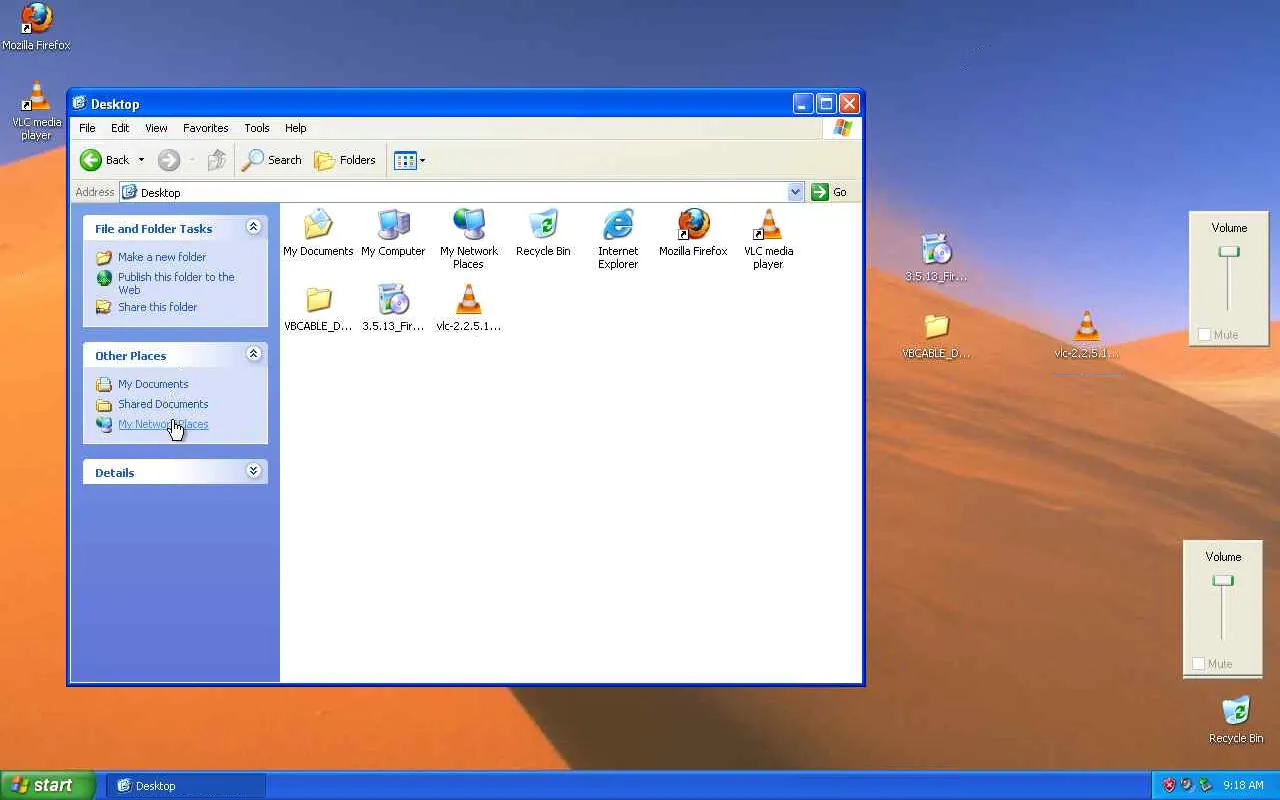Viewport: 1280px width, 800px height.
Task: Select Mozilla Firefox icon on the desktop wallpaper
Action: coord(36,27)
